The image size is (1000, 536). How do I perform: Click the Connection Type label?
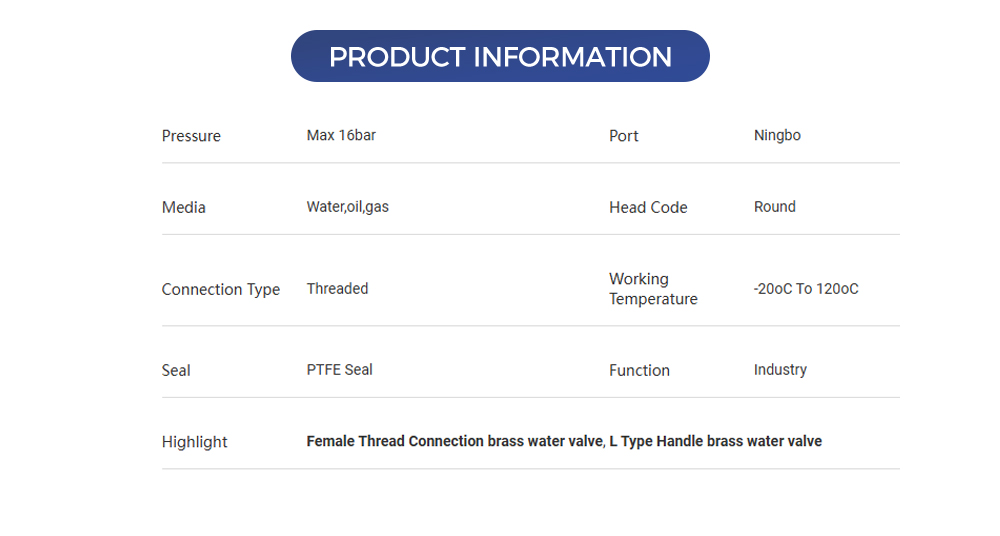point(221,290)
